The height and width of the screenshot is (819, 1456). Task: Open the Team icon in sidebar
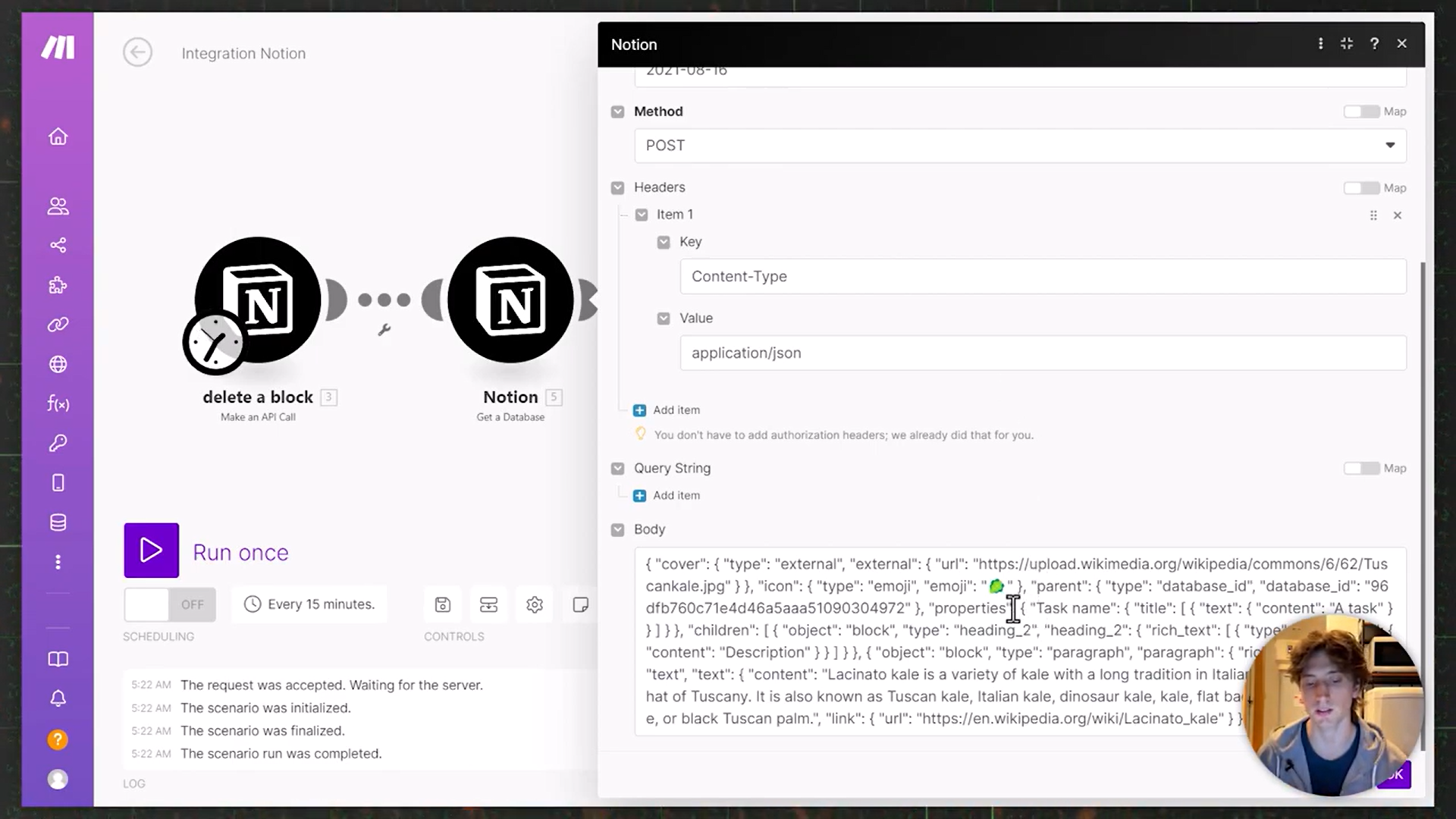point(58,206)
